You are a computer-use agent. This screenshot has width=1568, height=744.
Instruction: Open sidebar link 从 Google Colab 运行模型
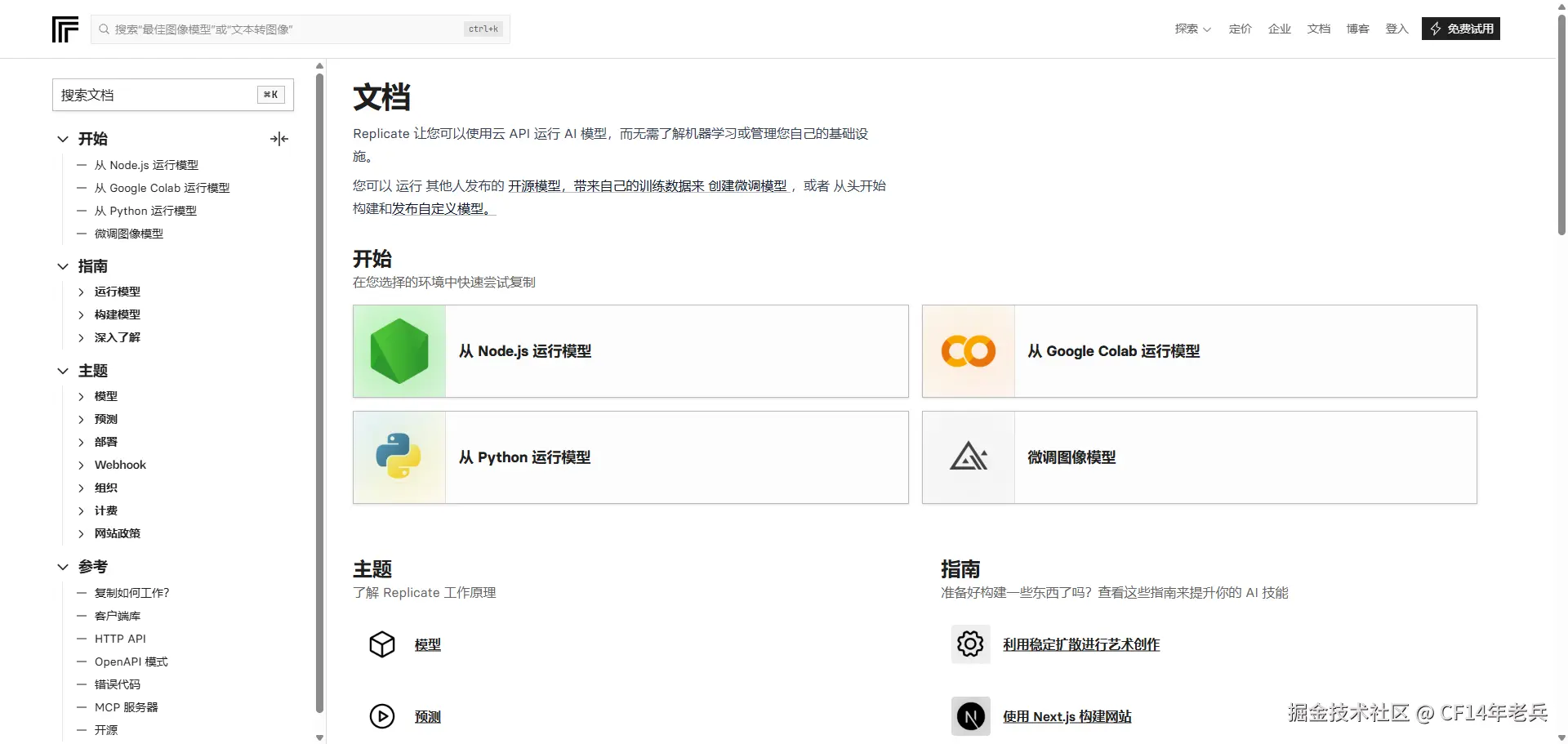[x=162, y=188]
